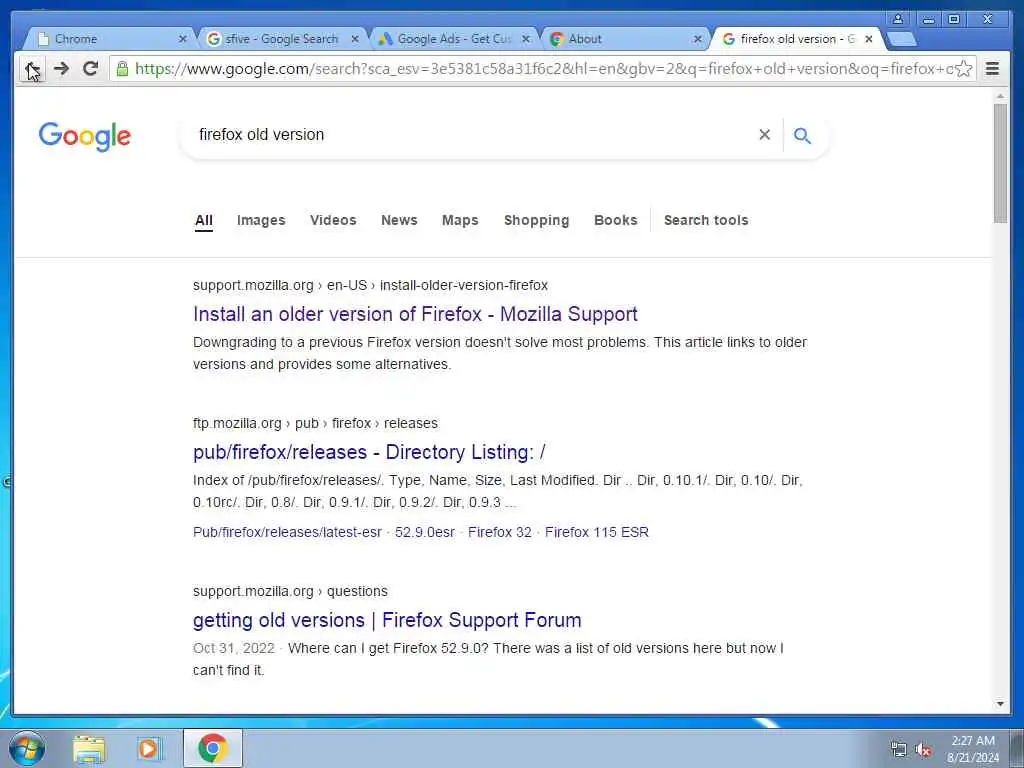Close the 'sfive - Google Search' tab

[355, 39]
